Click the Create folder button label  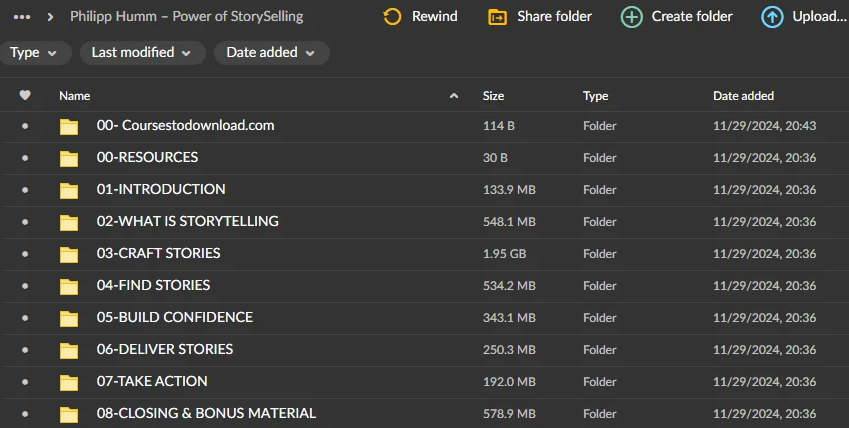pyautogui.click(x=692, y=17)
